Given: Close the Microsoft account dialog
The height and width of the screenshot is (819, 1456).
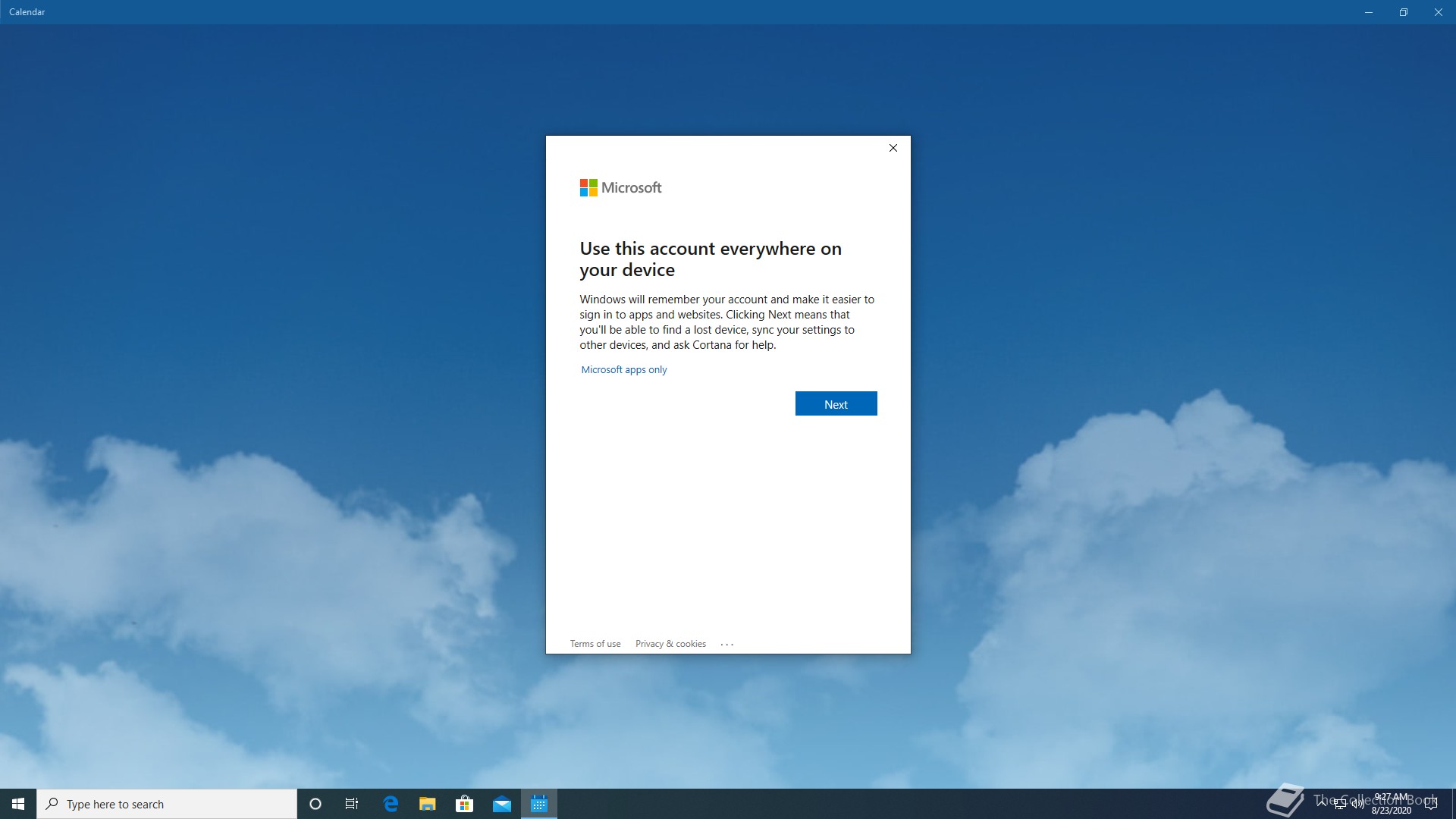Looking at the screenshot, I should [893, 148].
